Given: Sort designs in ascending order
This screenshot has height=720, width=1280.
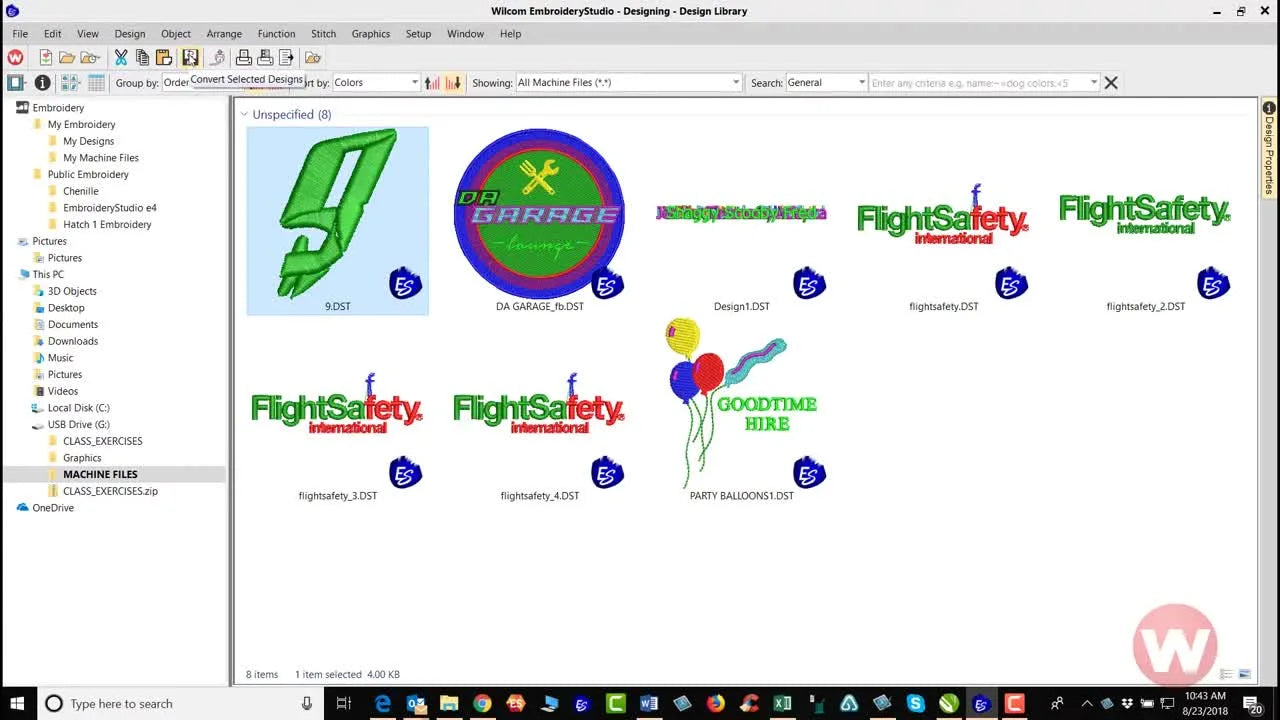Looking at the screenshot, I should tap(432, 83).
